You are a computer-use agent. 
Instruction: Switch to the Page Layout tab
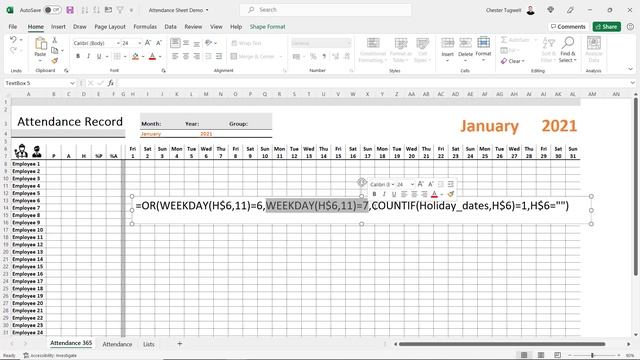[x=110, y=27]
